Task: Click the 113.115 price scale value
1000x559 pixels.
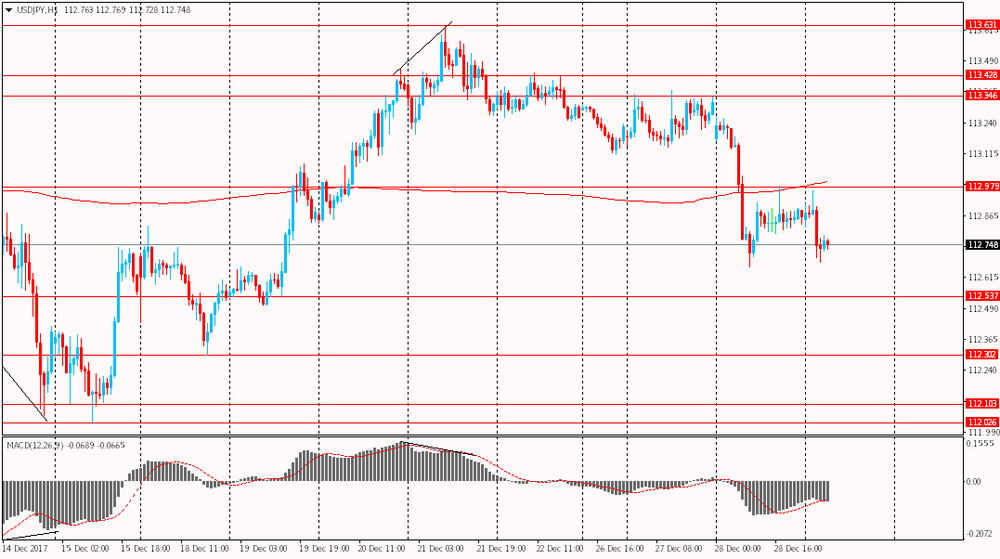Action: pyautogui.click(x=983, y=154)
